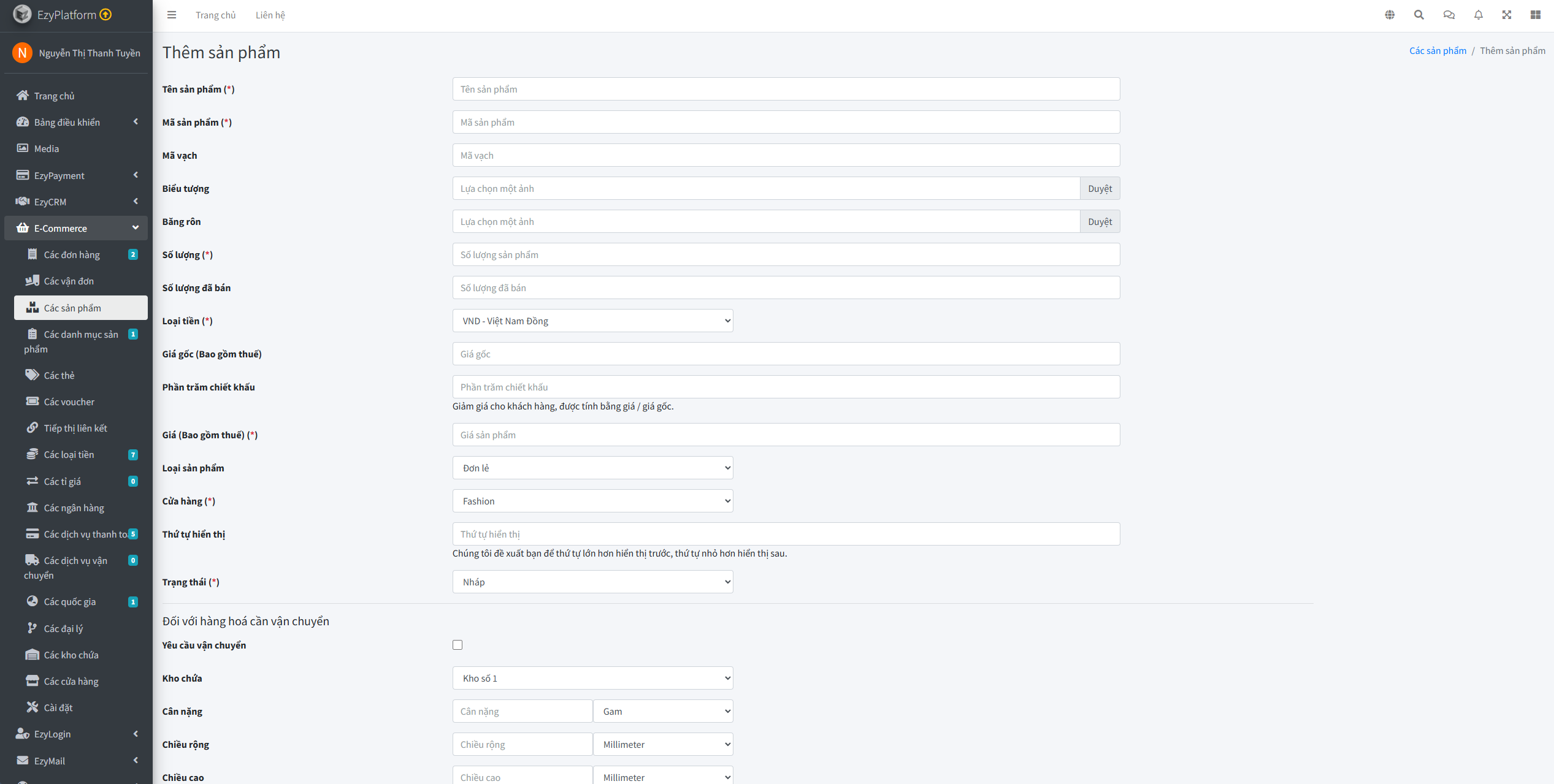Viewport: 1554px width, 784px height.
Task: Open the notifications bell icon
Action: click(1479, 15)
